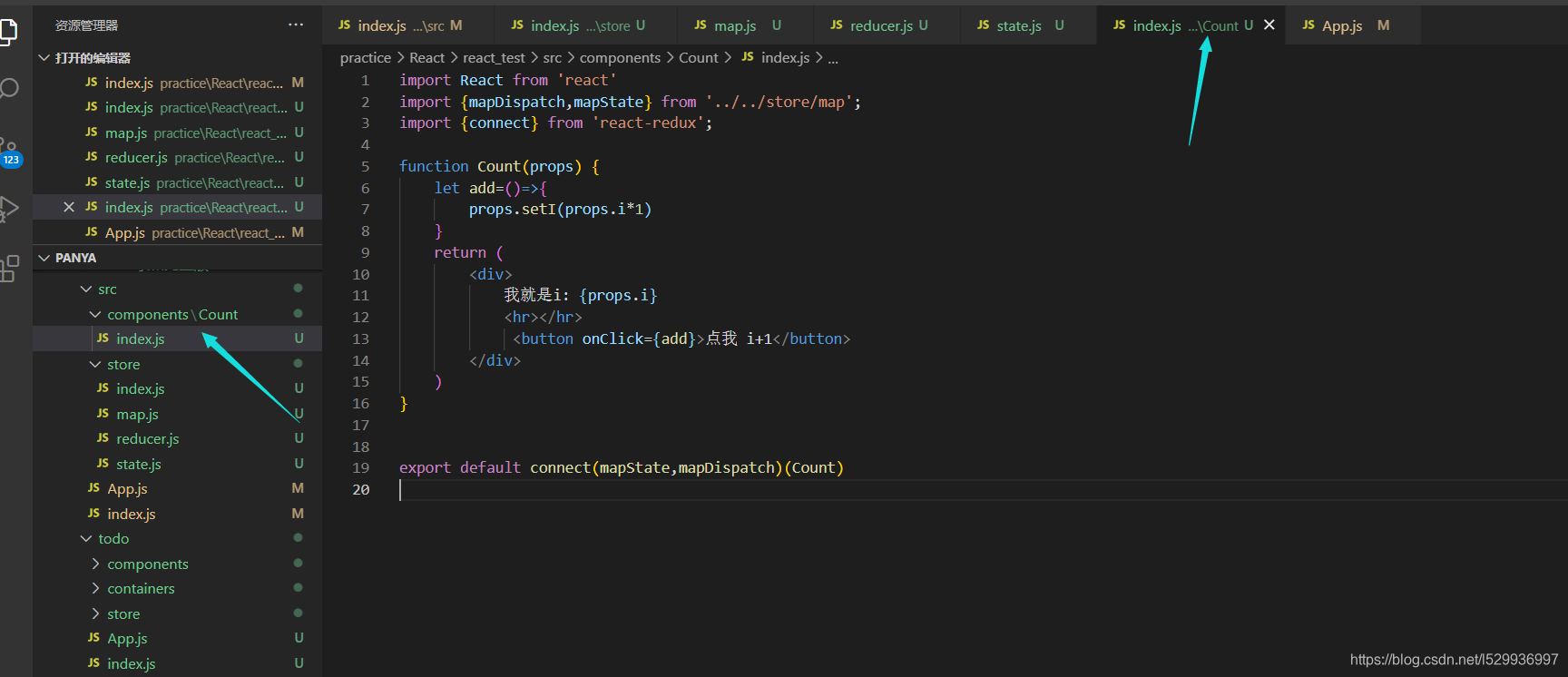Image resolution: width=1568 pixels, height=677 pixels.
Task: Click the components breadcrumb segment
Action: coord(621,57)
